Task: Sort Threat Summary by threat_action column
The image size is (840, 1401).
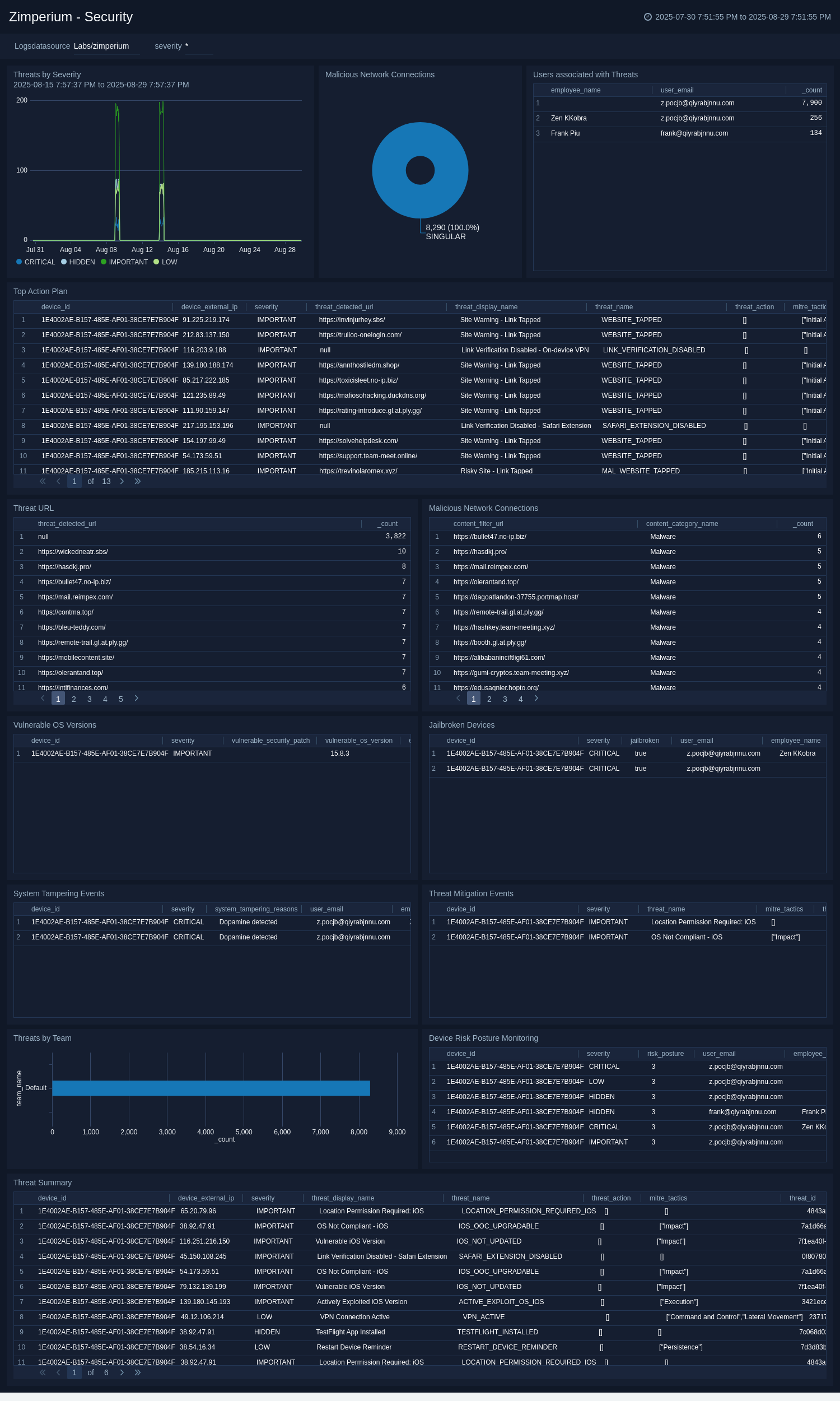Action: (611, 1198)
